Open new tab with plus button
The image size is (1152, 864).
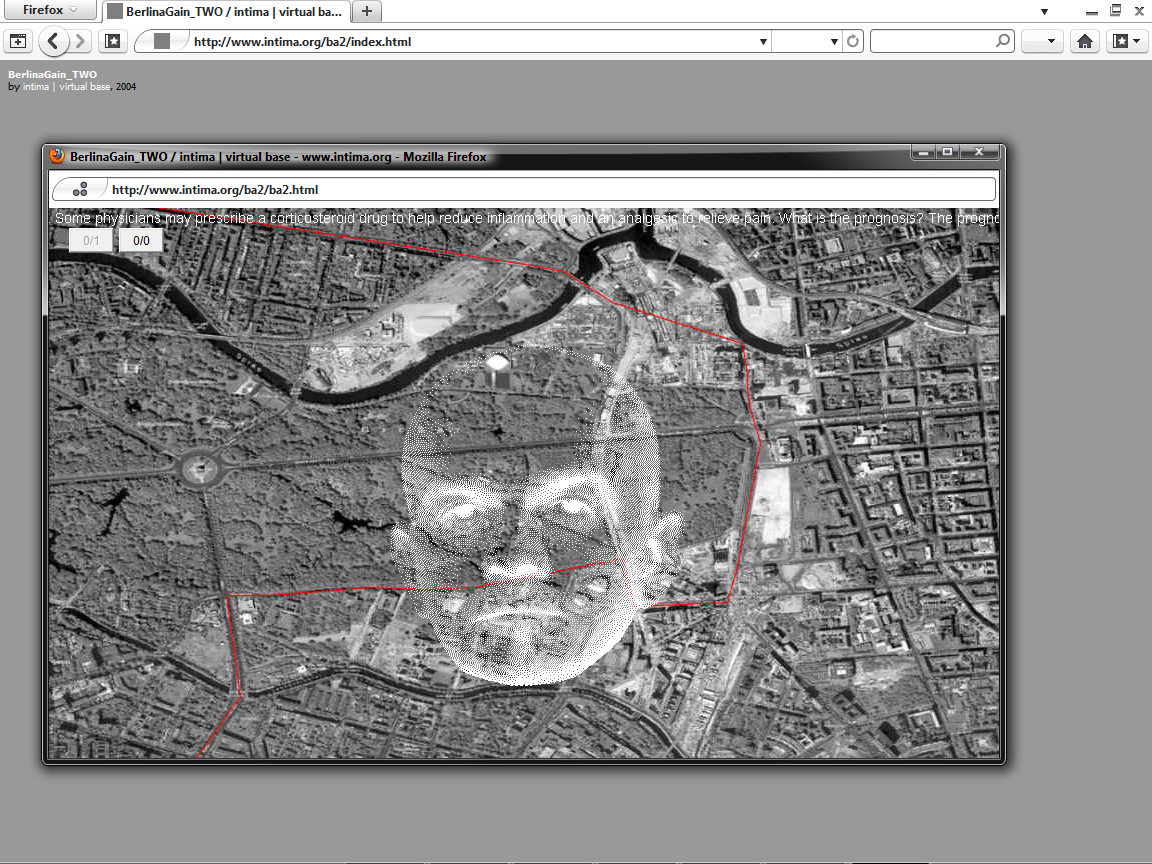pyautogui.click(x=367, y=11)
